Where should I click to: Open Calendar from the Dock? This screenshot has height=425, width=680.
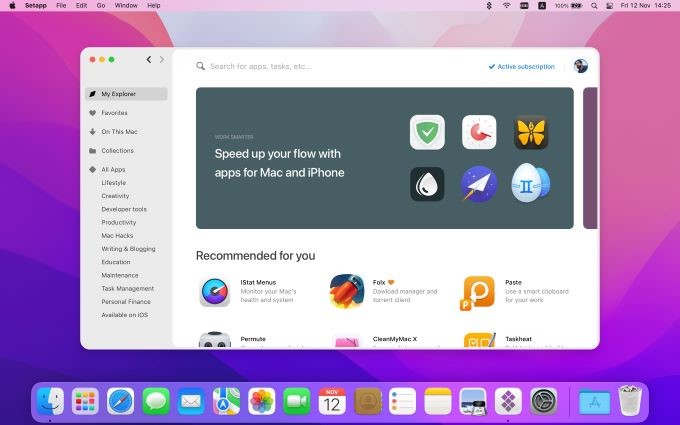click(332, 401)
